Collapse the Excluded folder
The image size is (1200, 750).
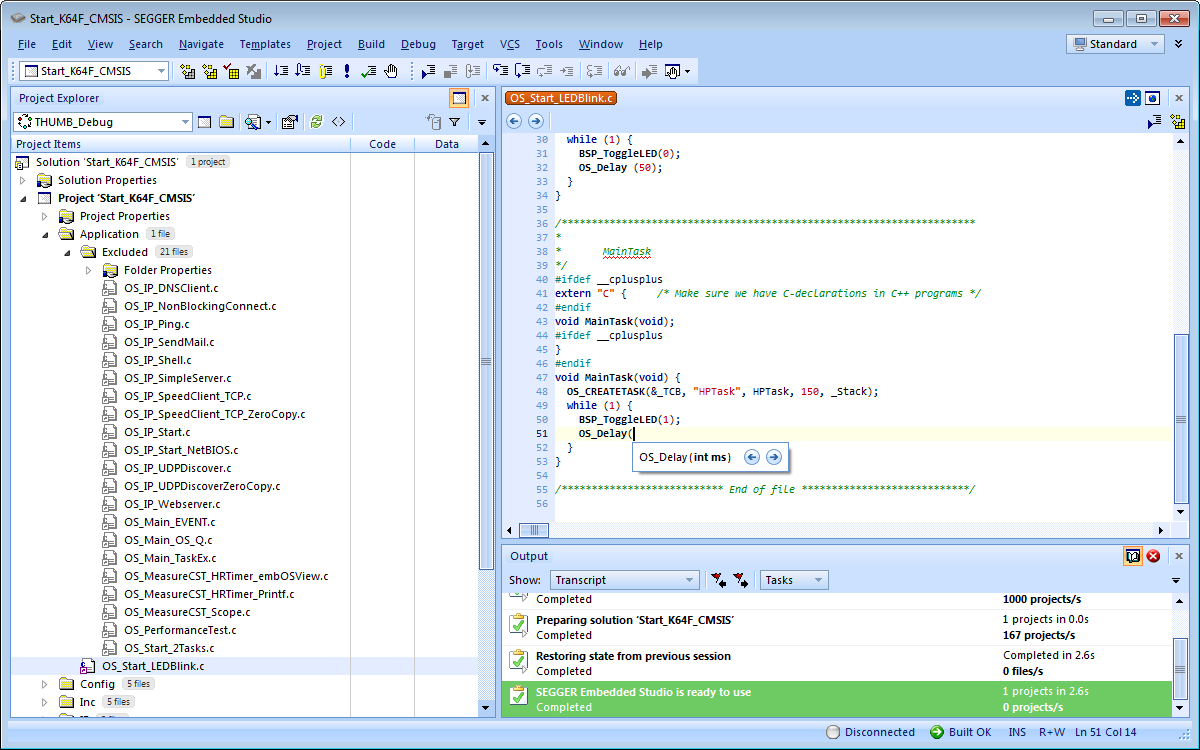[x=68, y=252]
